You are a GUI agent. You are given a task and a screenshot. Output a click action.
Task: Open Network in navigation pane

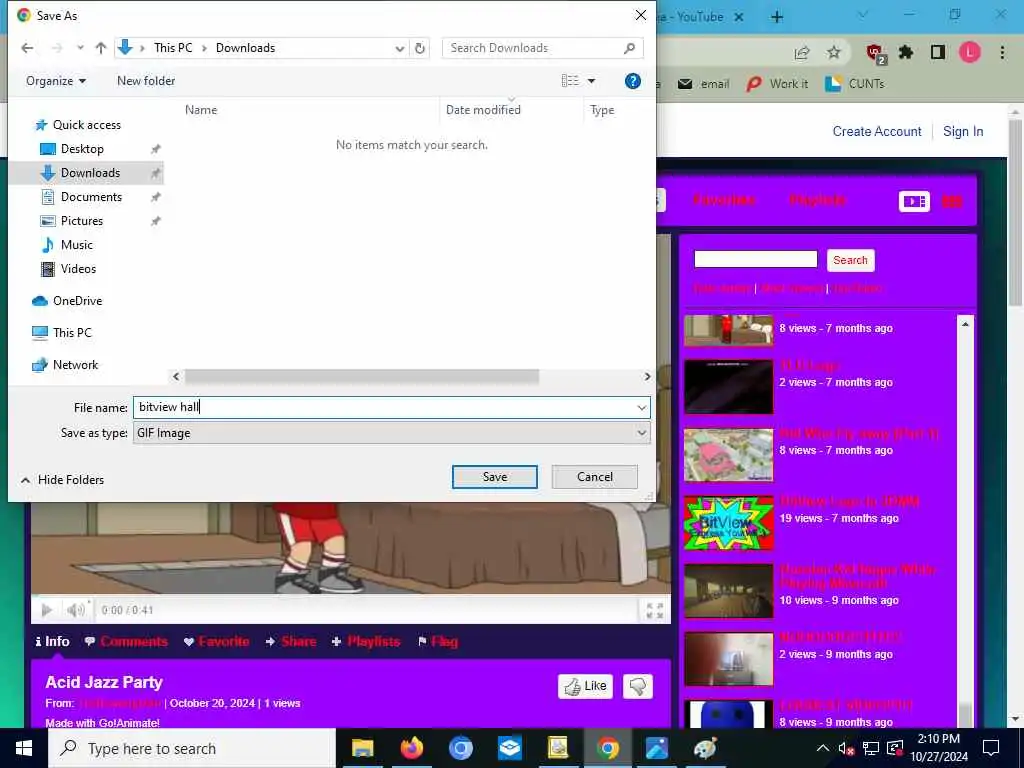tap(75, 365)
